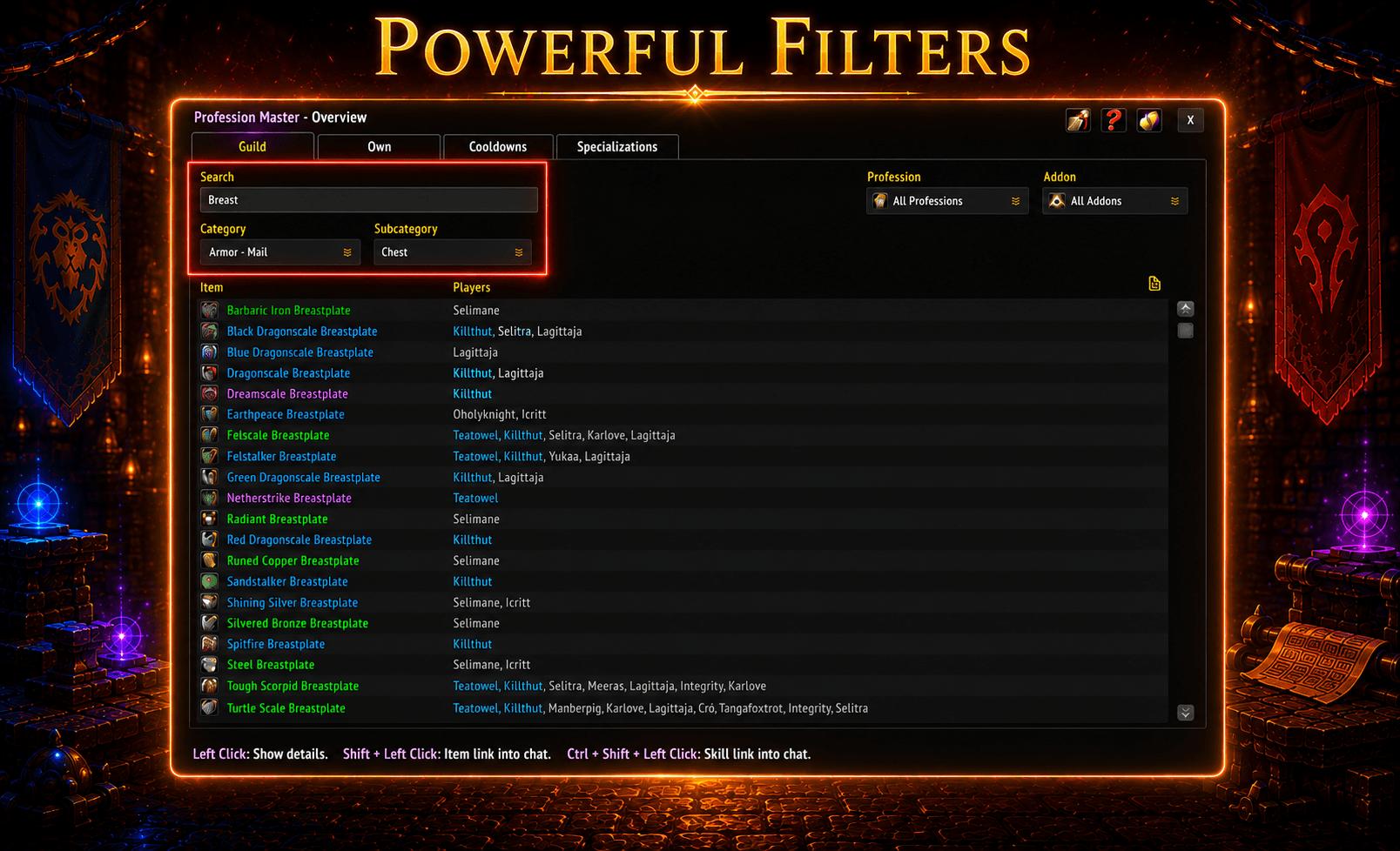Click Sandstalker Breastplate item name

point(287,581)
